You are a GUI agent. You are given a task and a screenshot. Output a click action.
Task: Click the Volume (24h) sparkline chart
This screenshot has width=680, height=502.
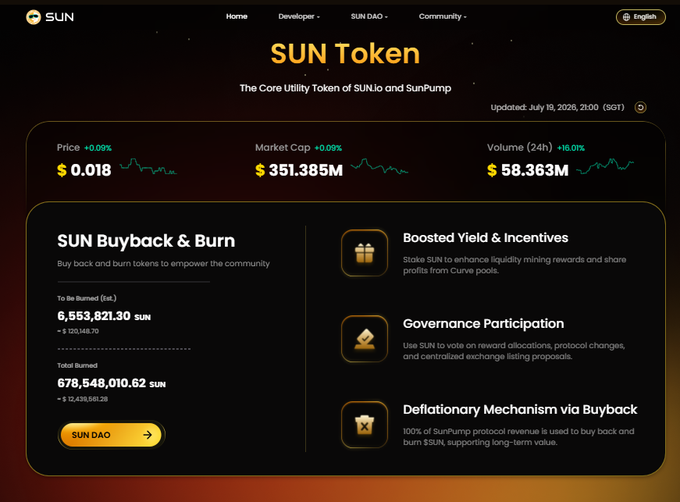pos(605,166)
